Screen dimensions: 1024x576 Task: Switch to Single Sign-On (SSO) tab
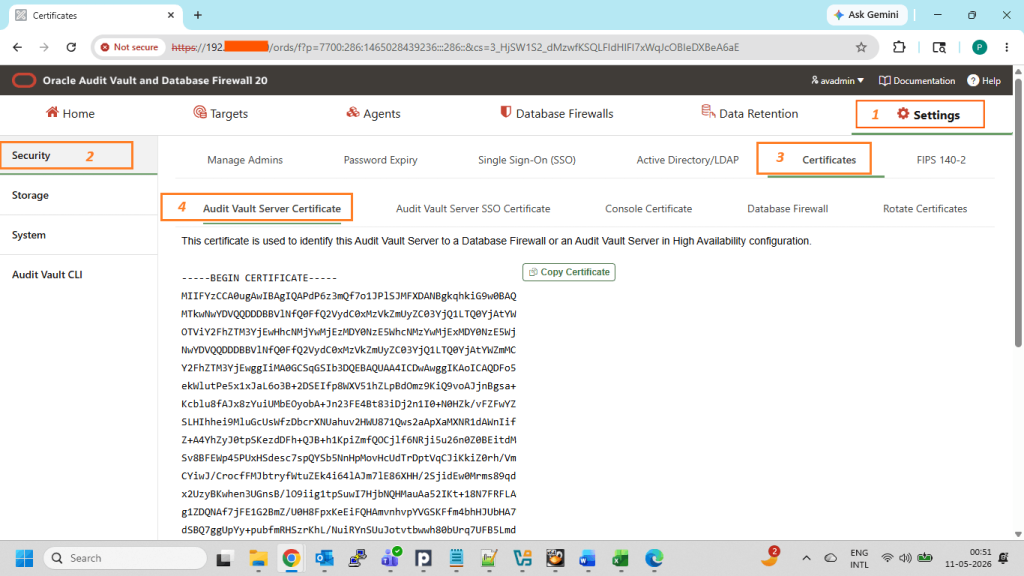526,160
